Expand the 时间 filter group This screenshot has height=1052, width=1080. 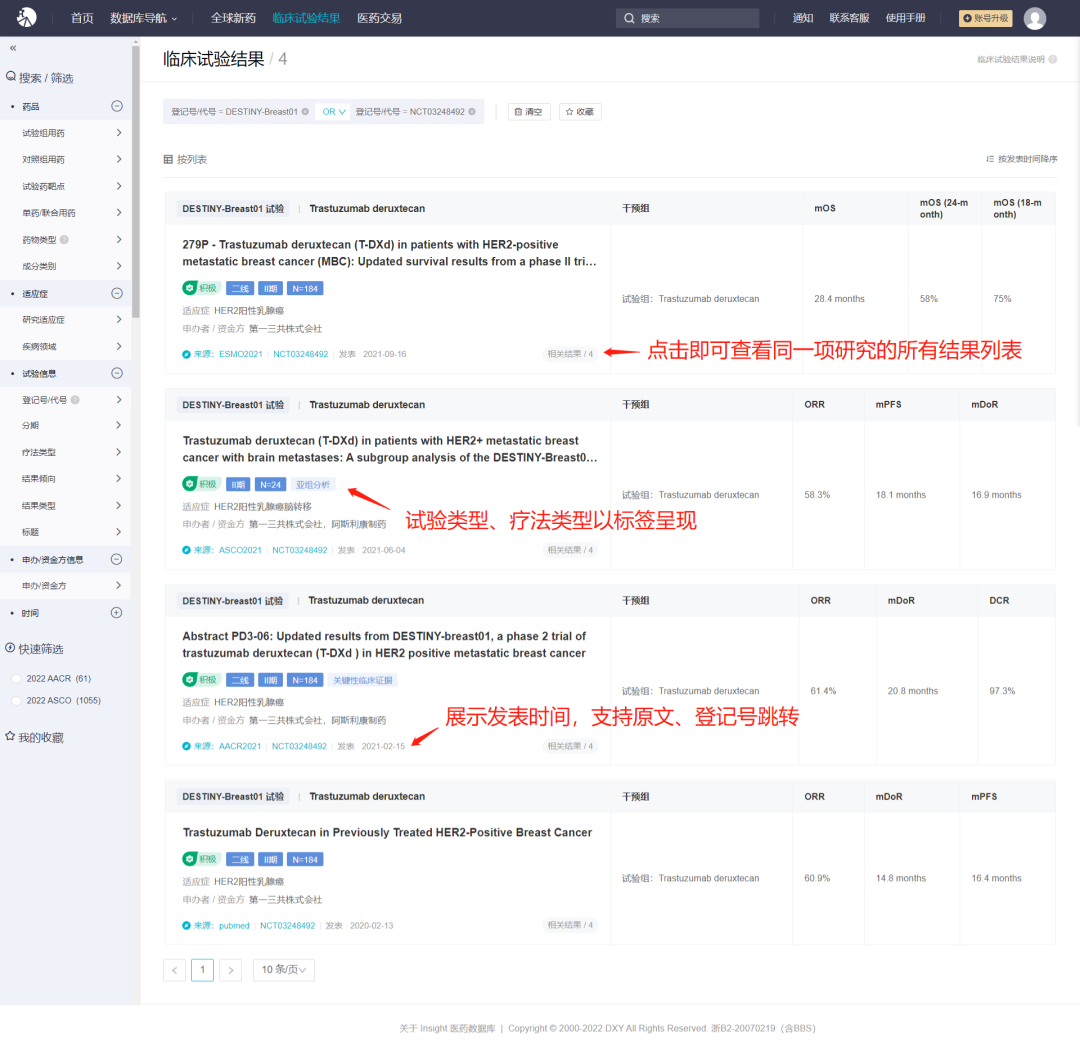116,612
